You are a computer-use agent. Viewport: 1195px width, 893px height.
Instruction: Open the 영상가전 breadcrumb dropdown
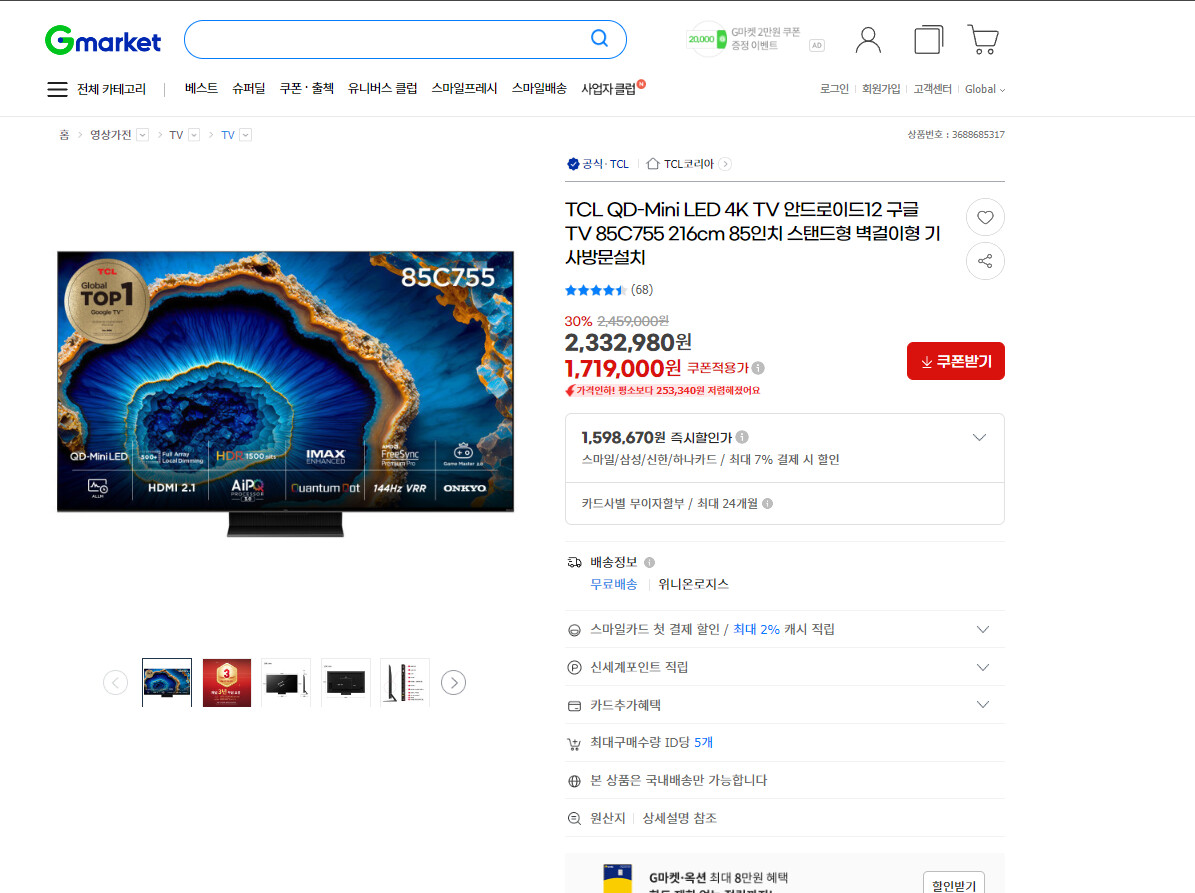click(143, 135)
